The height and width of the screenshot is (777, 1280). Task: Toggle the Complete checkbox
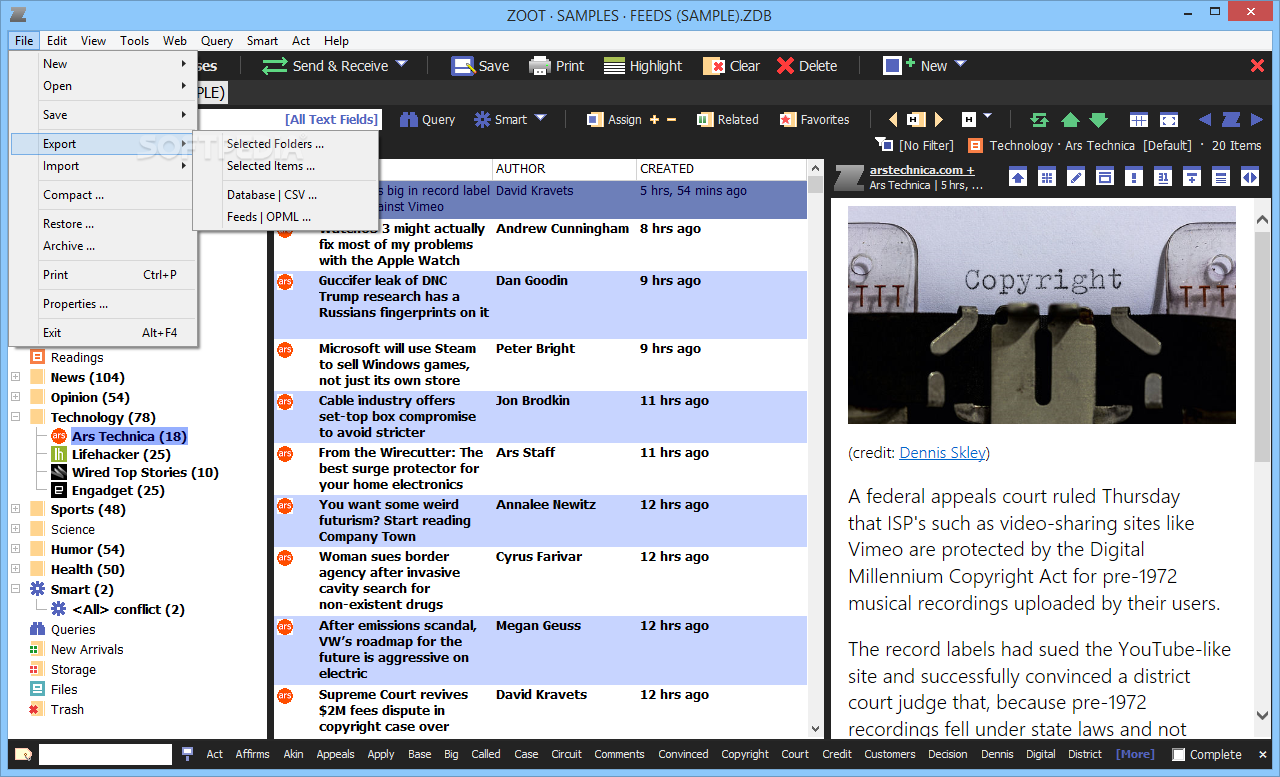pyautogui.click(x=1179, y=755)
